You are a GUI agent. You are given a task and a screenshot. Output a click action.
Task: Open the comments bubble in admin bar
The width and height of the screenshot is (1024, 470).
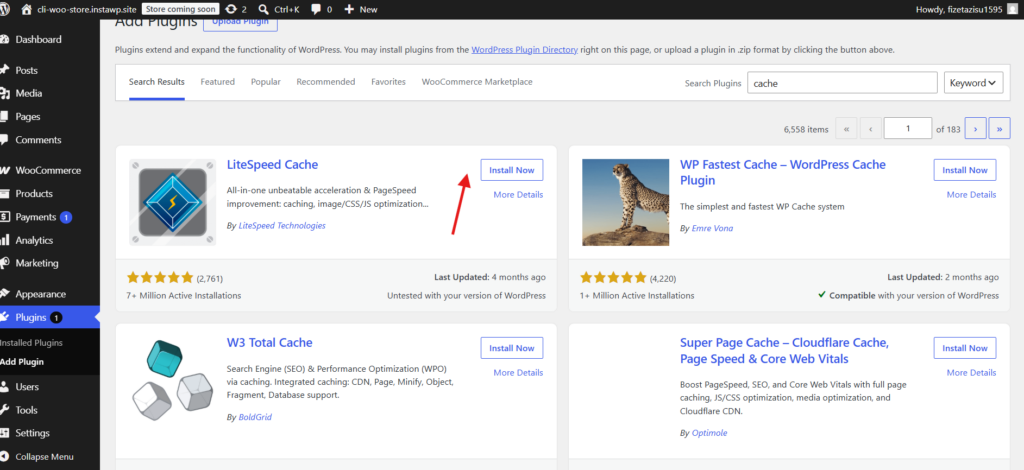321,9
